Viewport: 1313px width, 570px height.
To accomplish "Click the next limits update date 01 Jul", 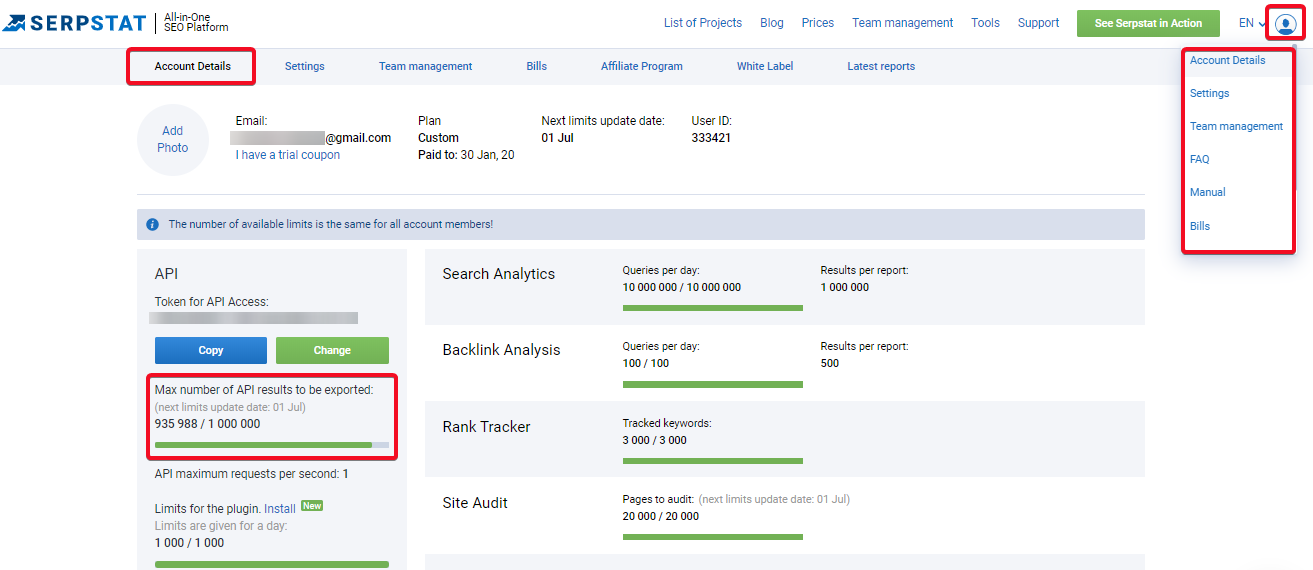I will pos(558,138).
